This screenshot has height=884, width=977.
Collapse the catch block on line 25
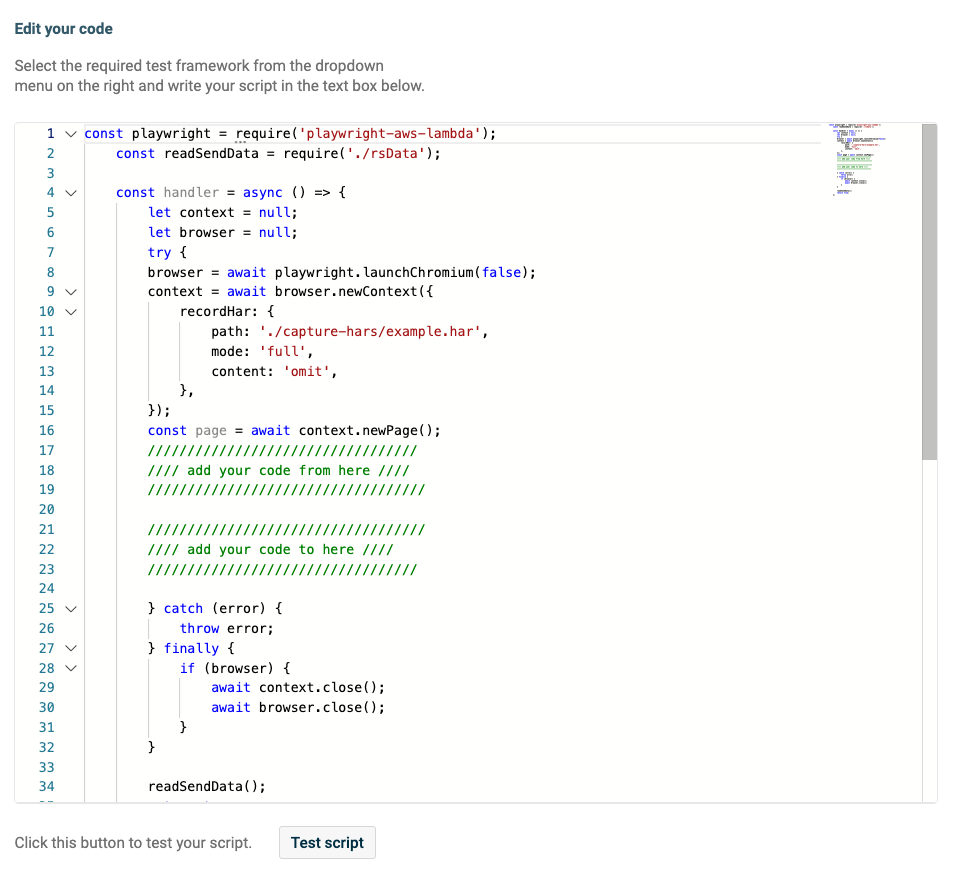(x=70, y=608)
